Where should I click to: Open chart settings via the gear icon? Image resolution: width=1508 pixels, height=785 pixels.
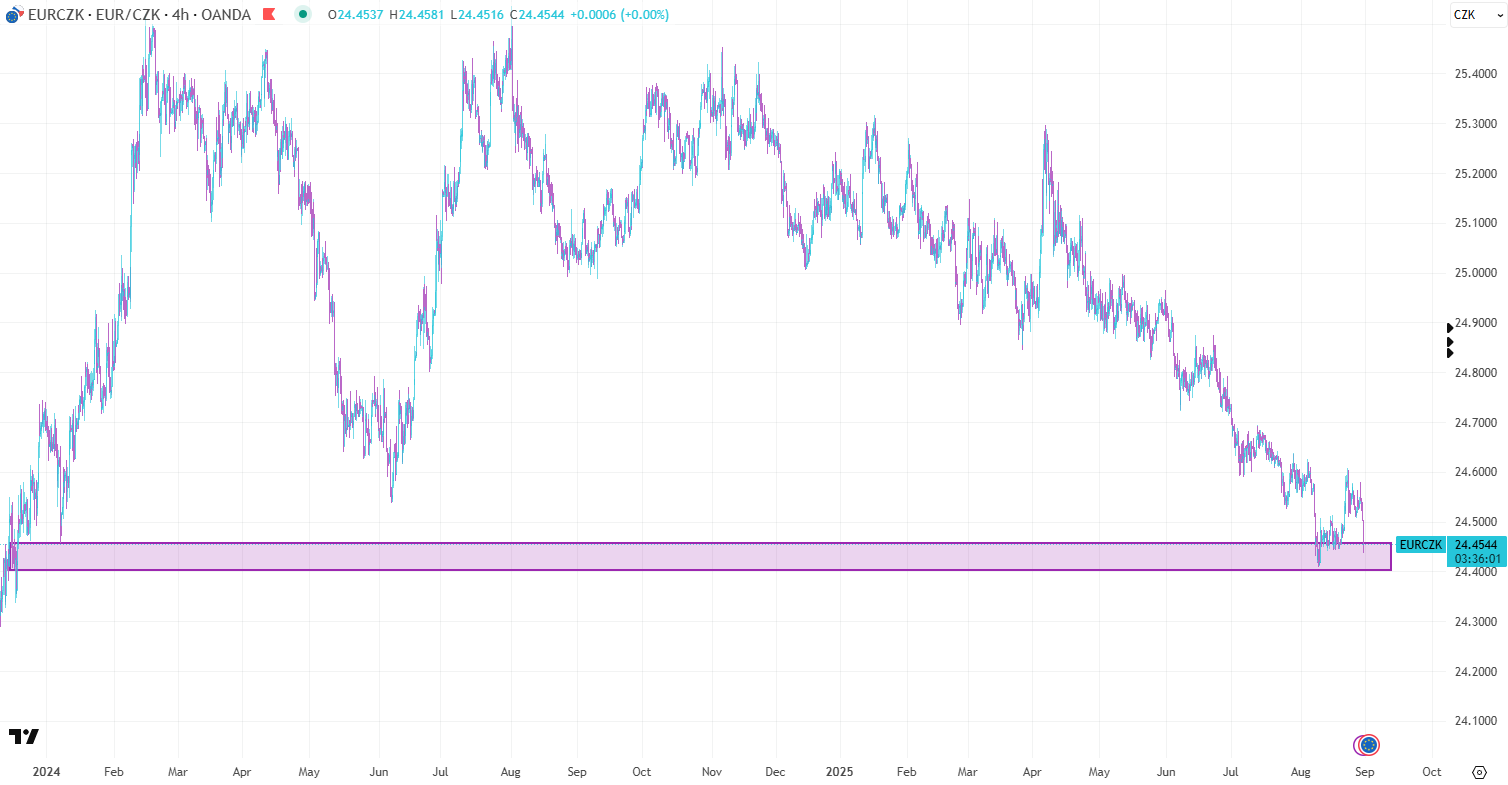(x=1479, y=772)
